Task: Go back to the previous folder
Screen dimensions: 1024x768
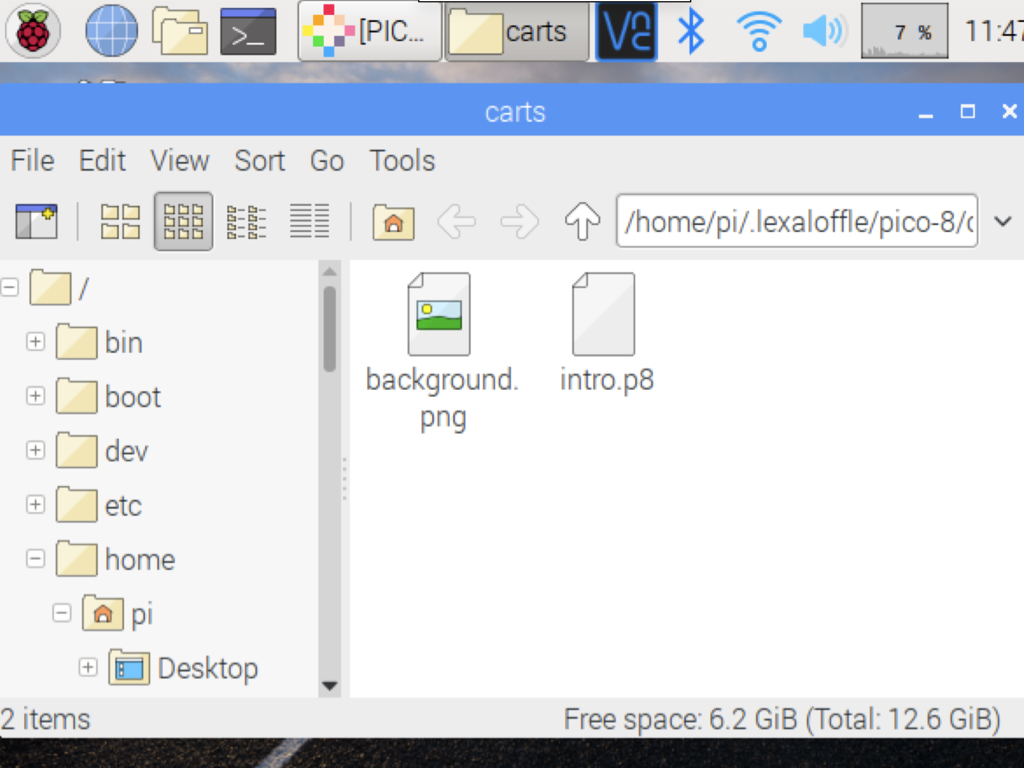Action: pyautogui.click(x=456, y=221)
